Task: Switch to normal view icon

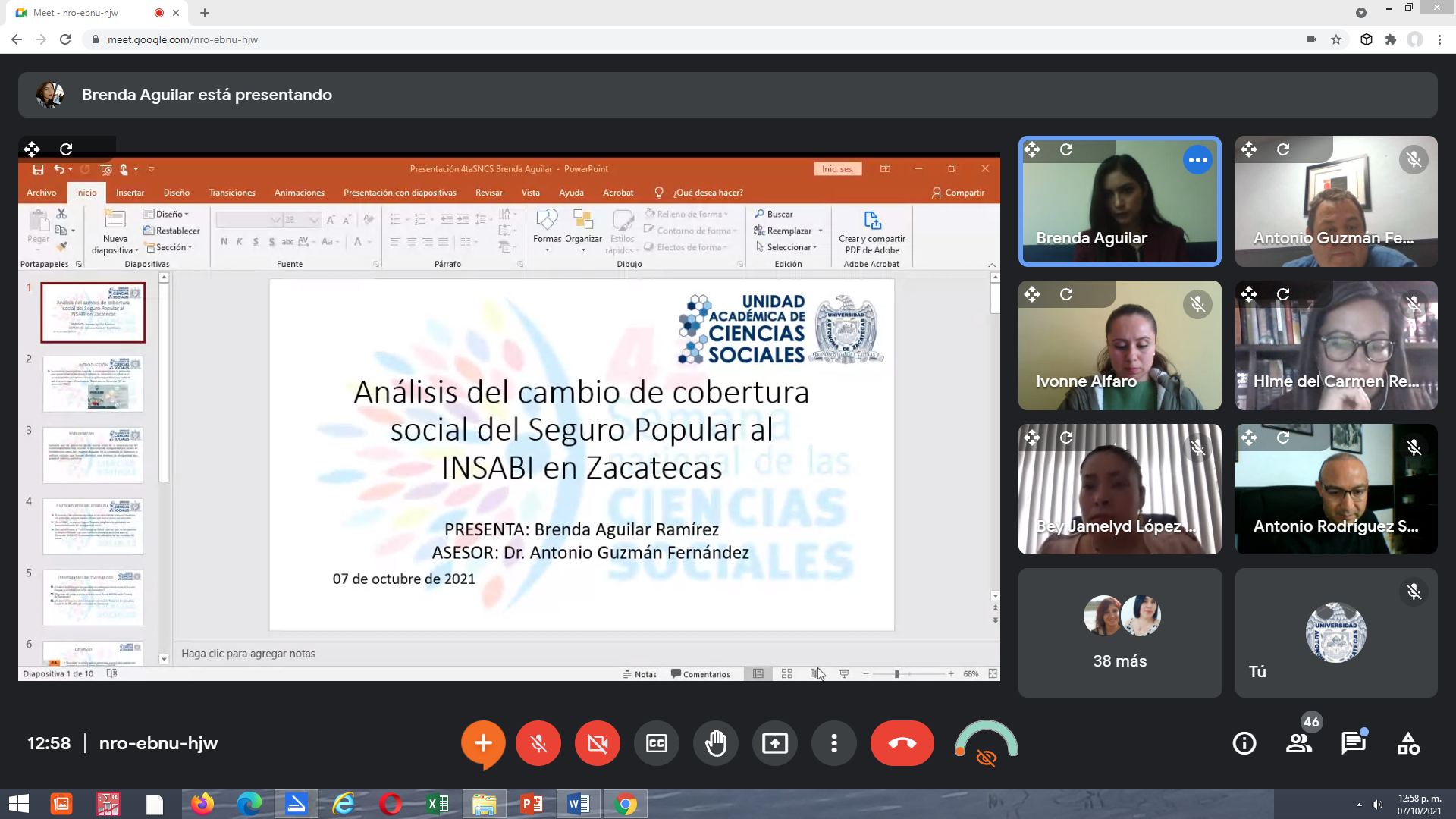Action: [x=758, y=673]
